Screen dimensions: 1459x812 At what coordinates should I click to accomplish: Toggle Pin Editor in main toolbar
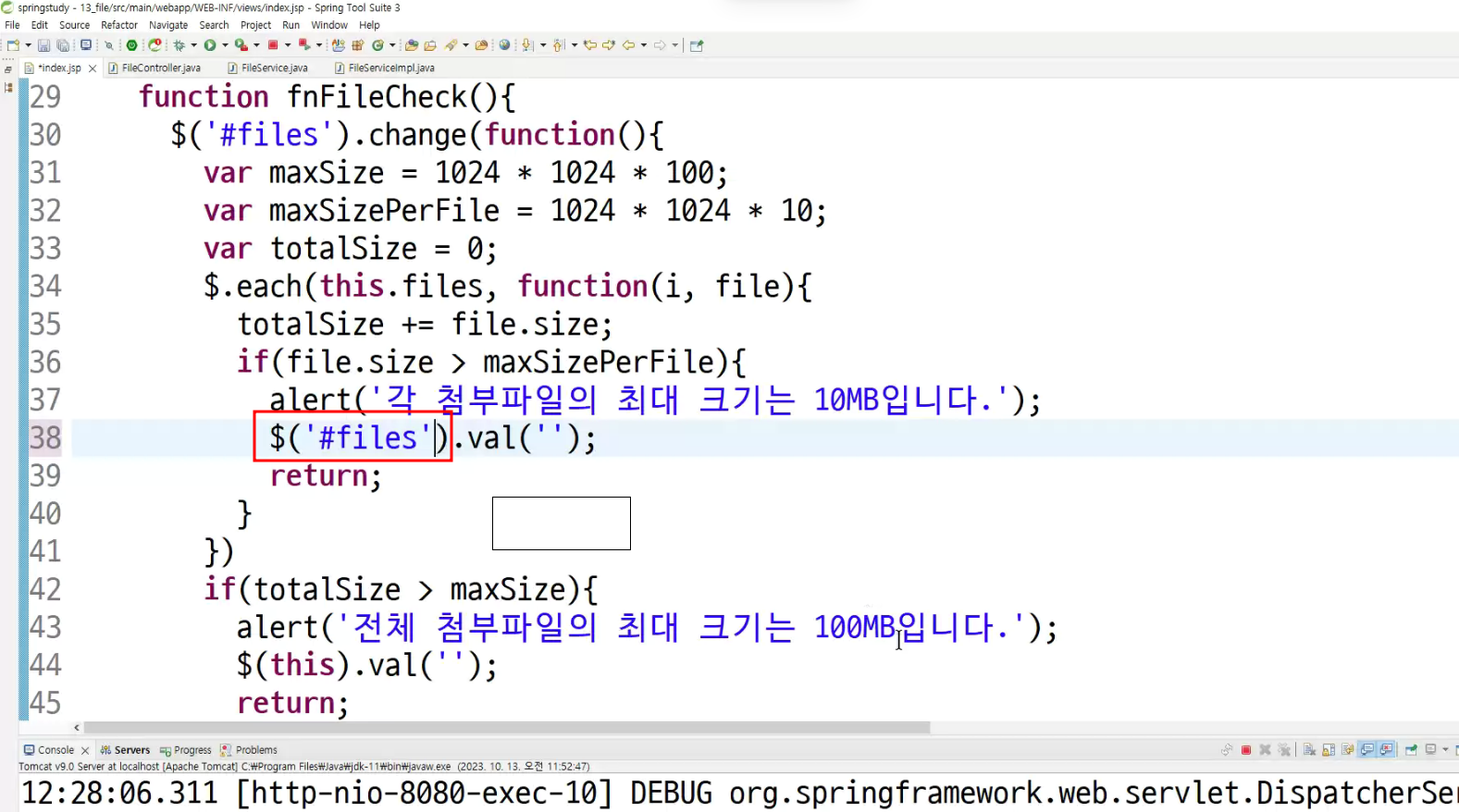pos(697,44)
